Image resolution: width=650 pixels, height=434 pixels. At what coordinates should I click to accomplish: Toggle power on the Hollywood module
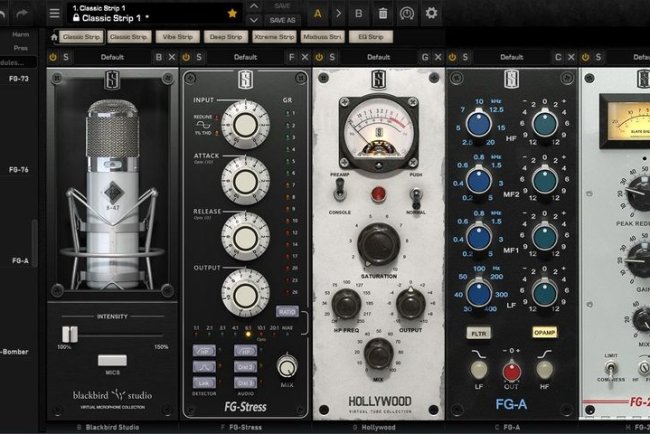(319, 57)
